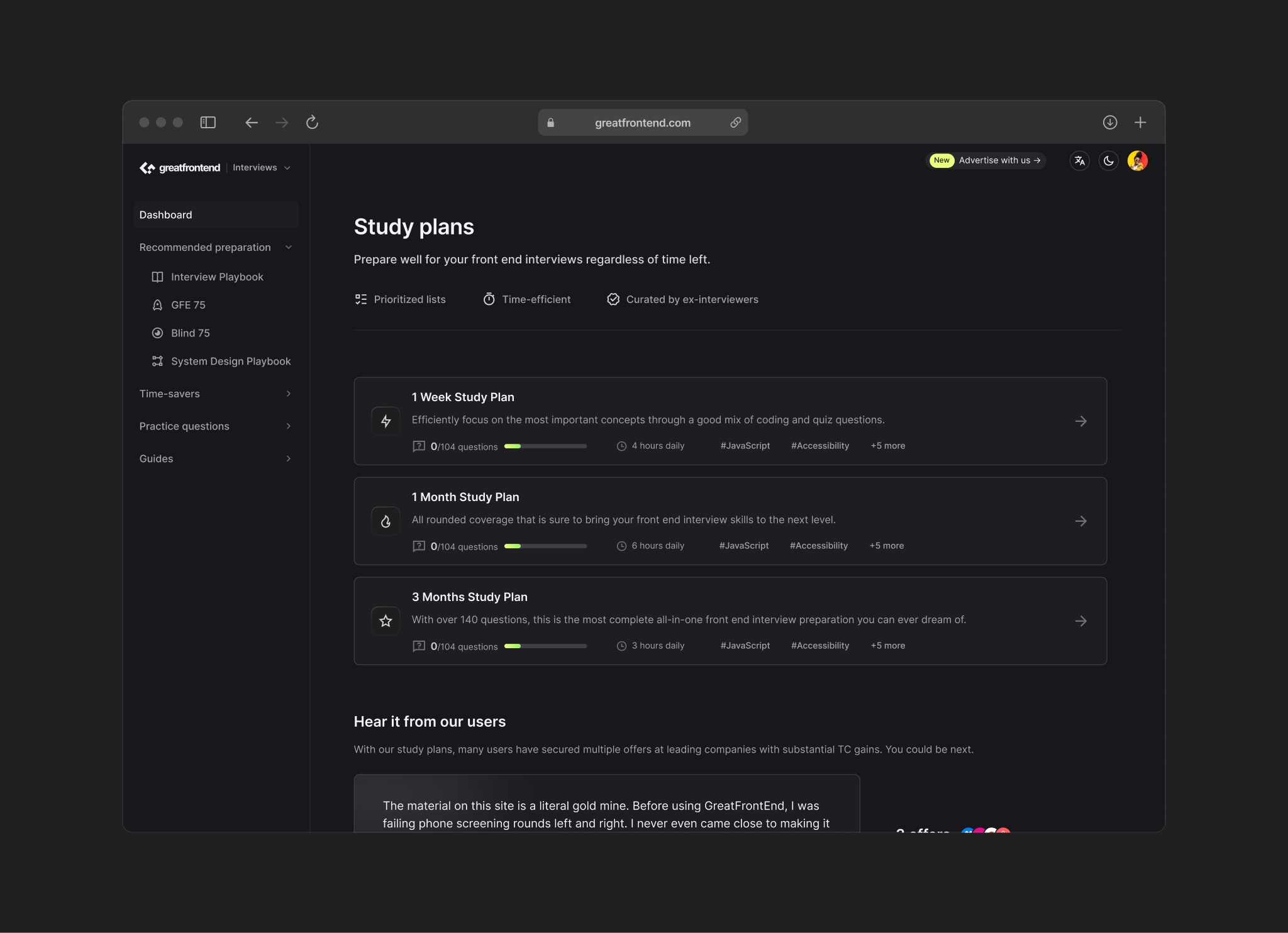Screen dimensions: 1288x933
Task: Reload the page with the refresh icon
Action: tap(312, 123)
